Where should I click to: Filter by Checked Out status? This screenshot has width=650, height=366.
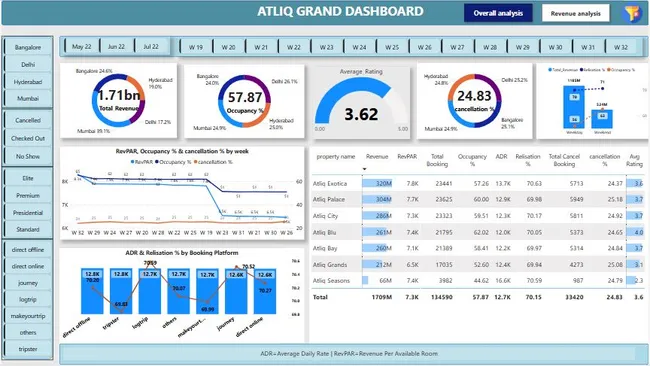tap(28, 138)
